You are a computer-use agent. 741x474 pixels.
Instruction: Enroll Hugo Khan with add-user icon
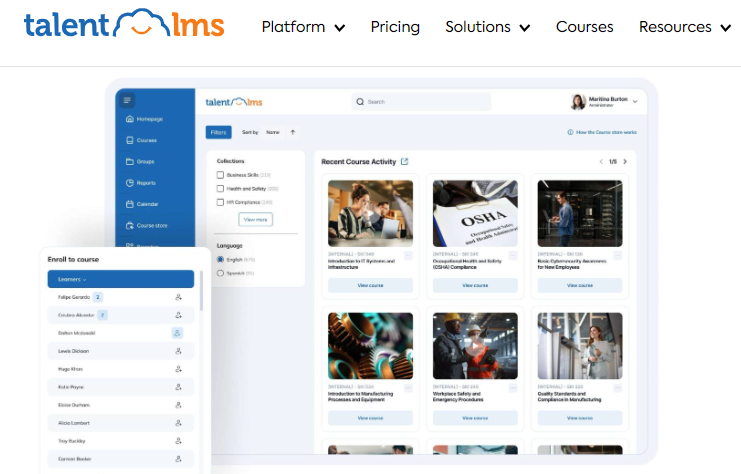178,369
